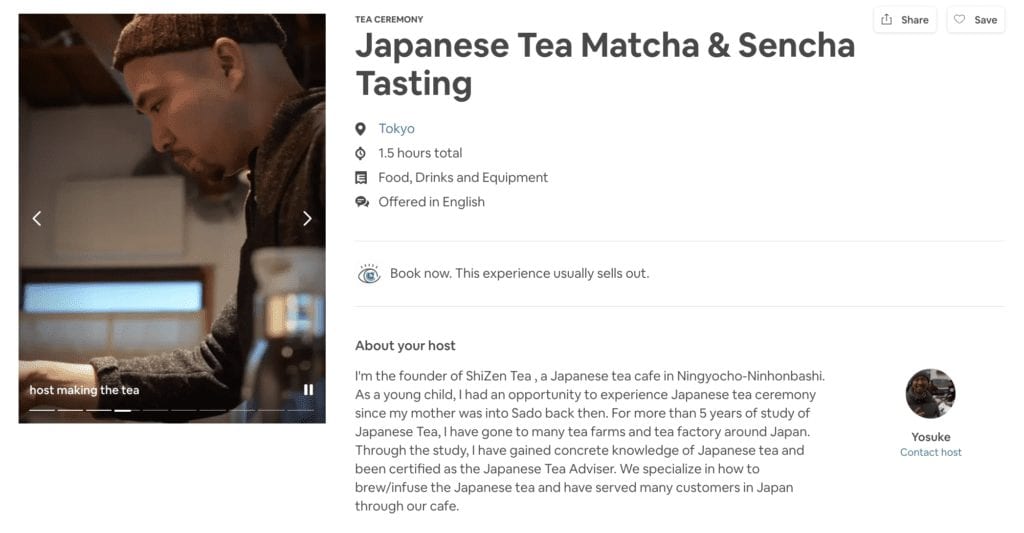Advance to the next photo with right arrow
The image size is (1024, 533).
pyautogui.click(x=307, y=218)
